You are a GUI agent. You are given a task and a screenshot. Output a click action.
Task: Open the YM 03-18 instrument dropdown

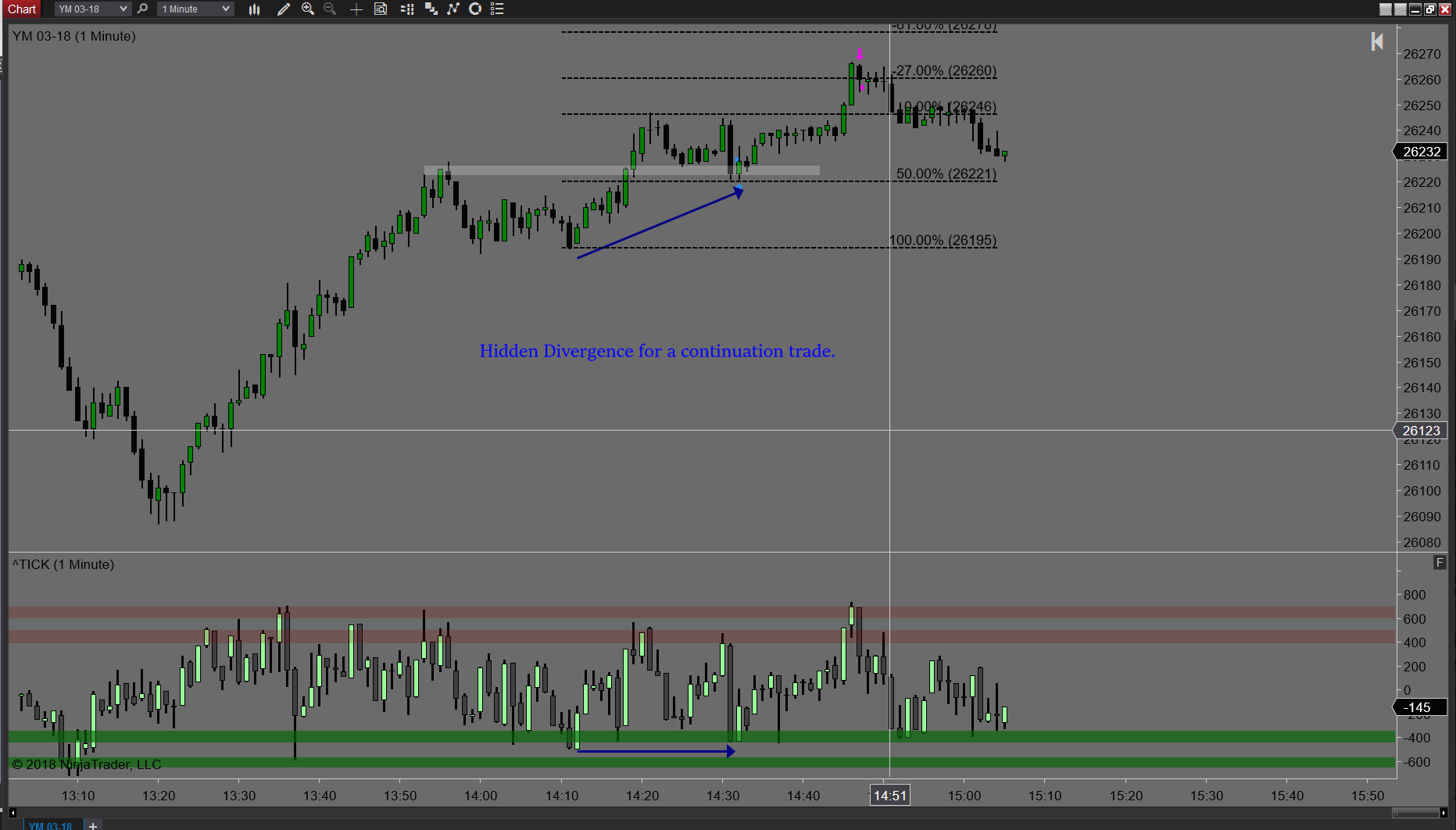coord(92,9)
